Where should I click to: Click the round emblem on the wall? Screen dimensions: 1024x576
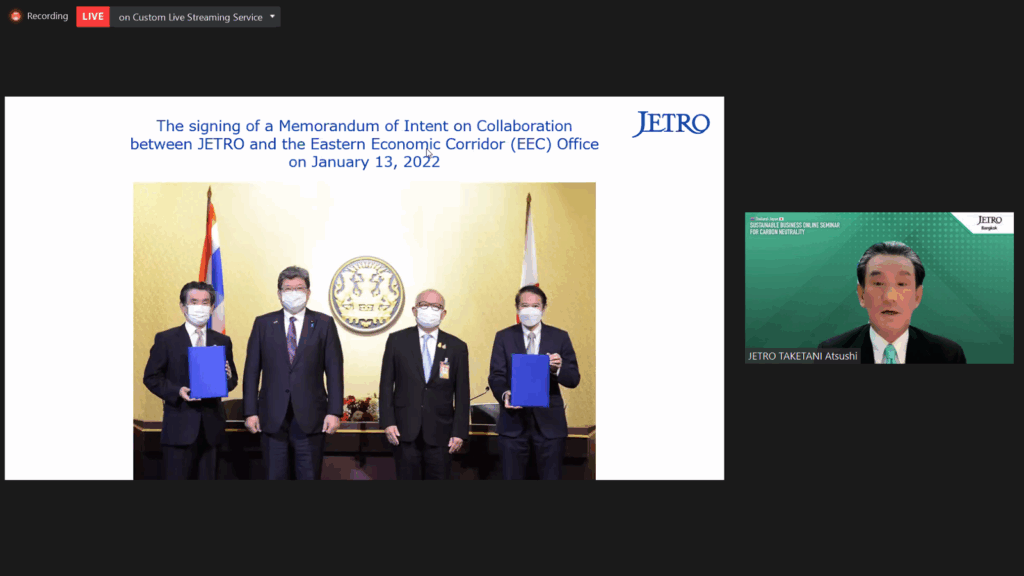367,294
